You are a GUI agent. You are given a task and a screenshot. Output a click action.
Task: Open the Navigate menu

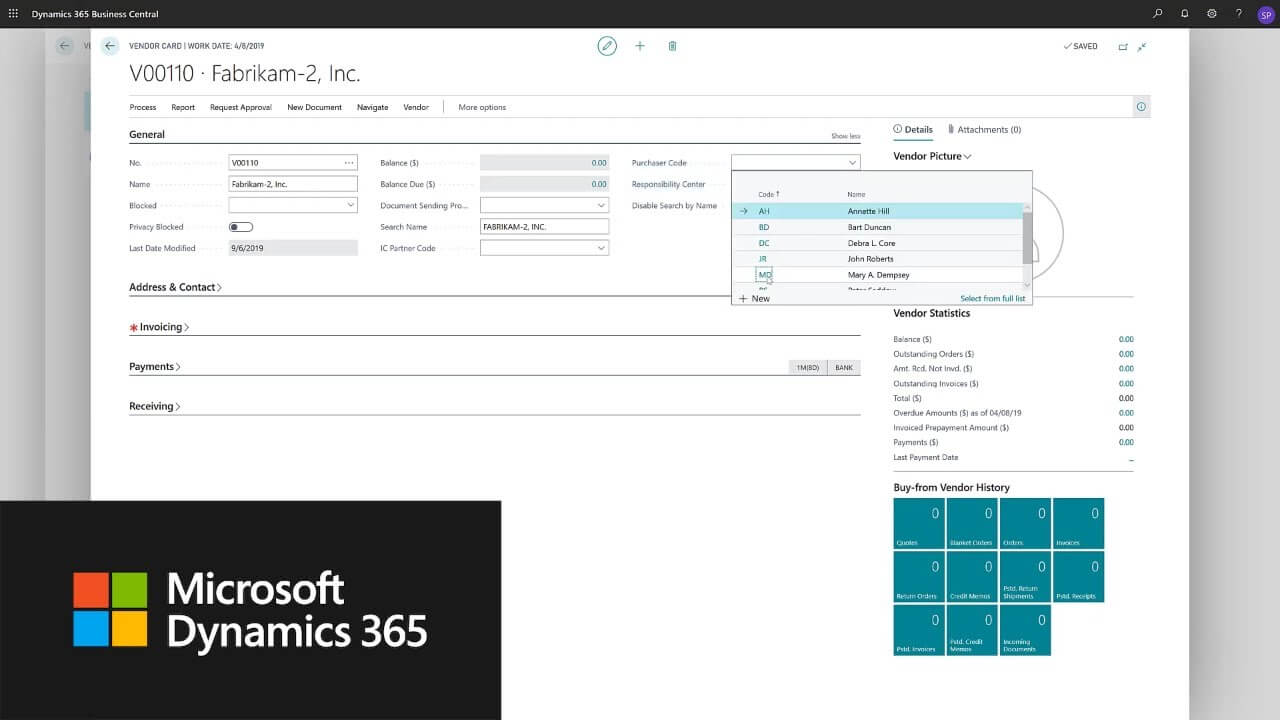point(372,107)
